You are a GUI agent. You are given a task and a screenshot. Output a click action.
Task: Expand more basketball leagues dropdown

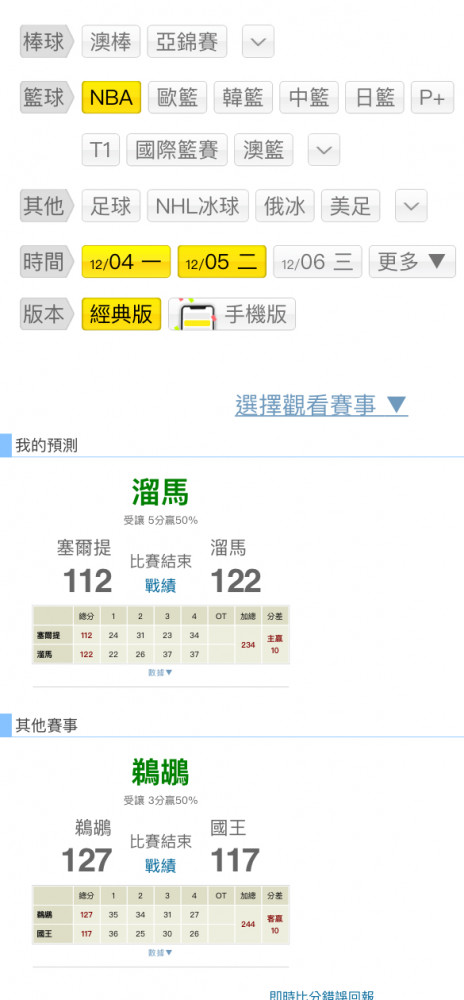(x=324, y=150)
